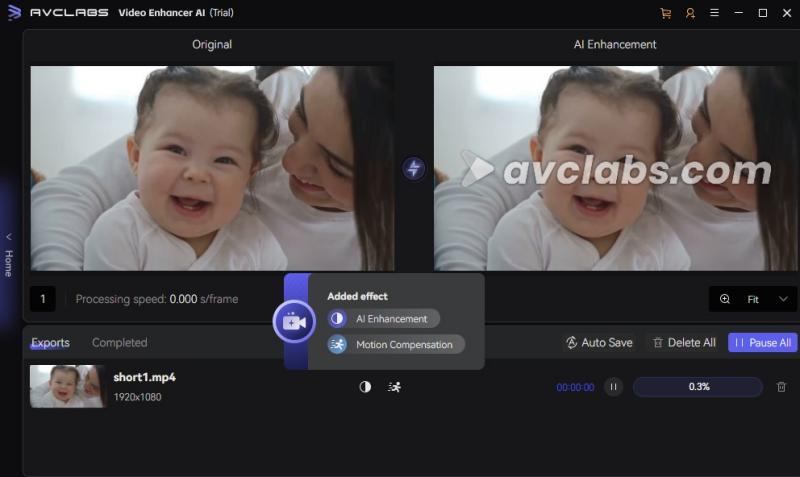Click Delete All button
800x477 pixels.
point(684,343)
